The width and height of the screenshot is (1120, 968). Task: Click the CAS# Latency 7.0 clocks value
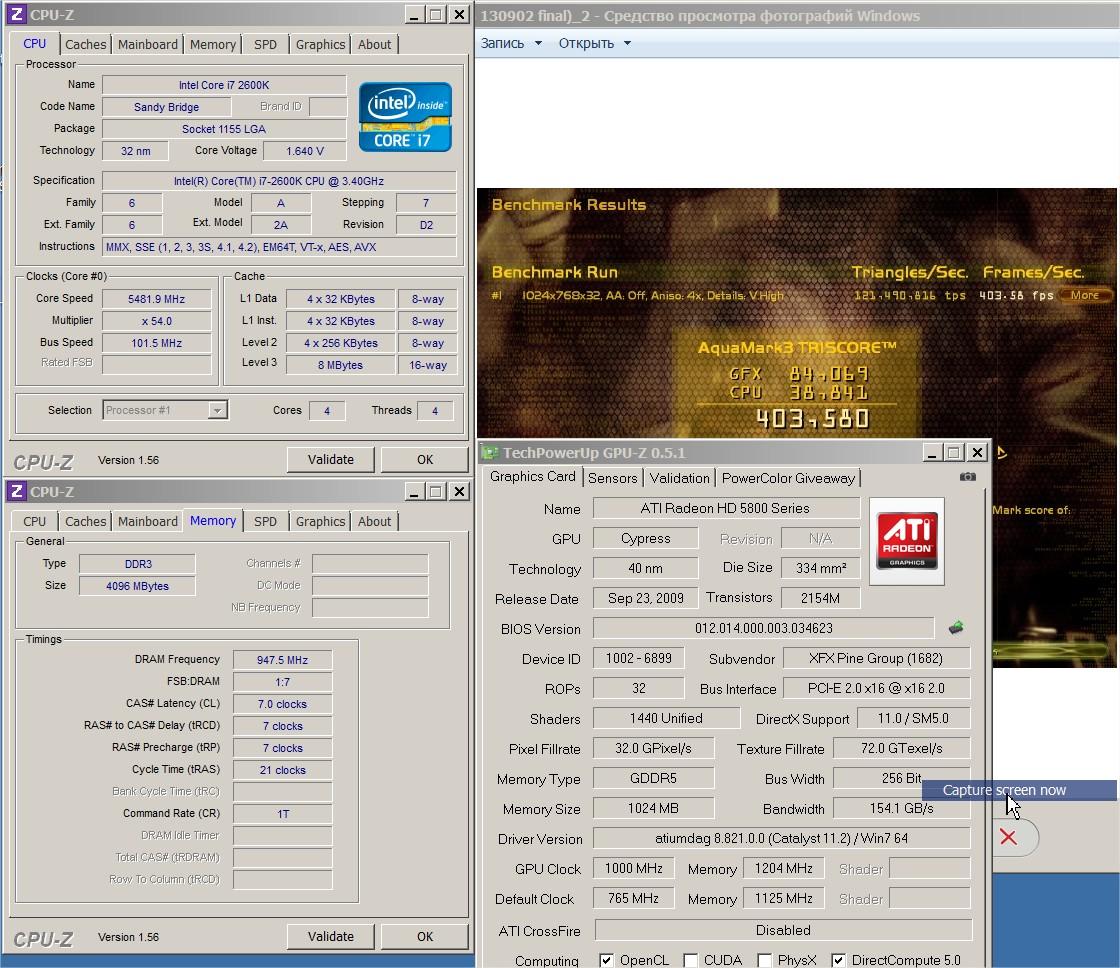(282, 704)
